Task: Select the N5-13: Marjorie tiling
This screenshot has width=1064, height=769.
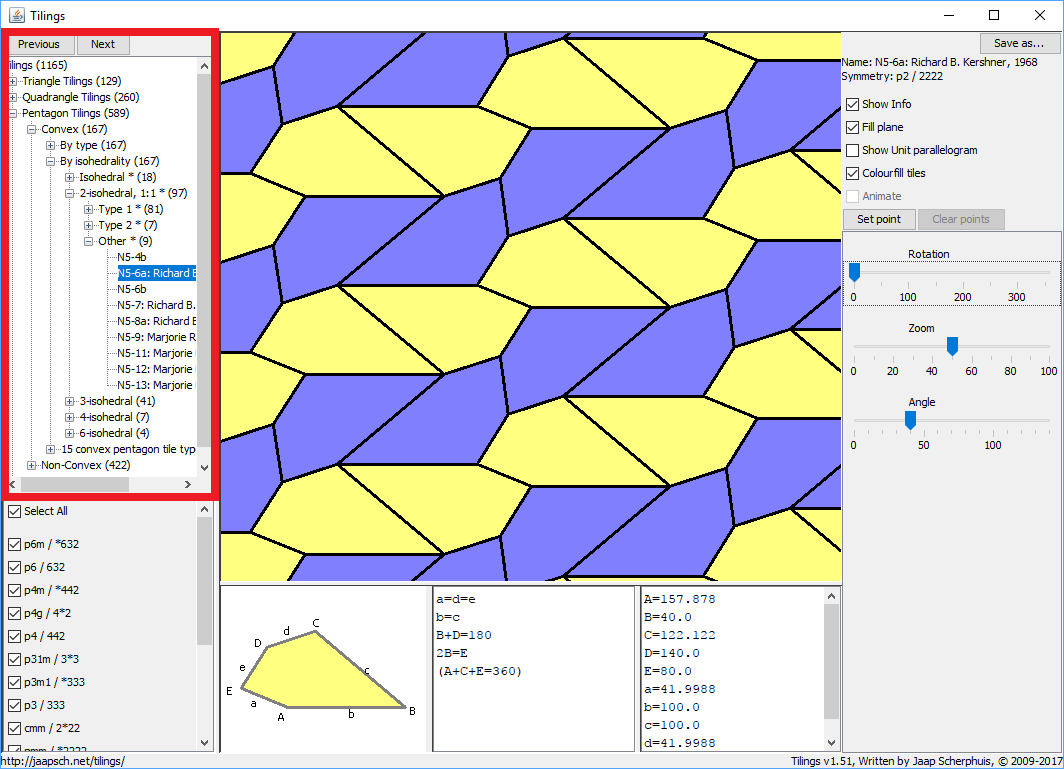Action: pos(156,385)
